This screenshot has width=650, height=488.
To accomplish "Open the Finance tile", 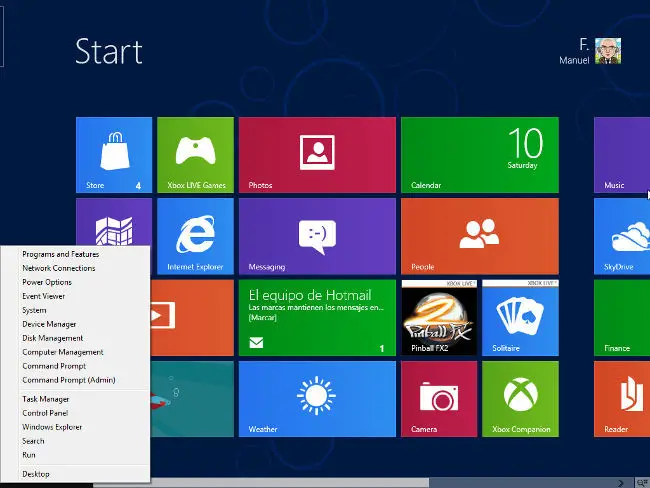I will 622,318.
